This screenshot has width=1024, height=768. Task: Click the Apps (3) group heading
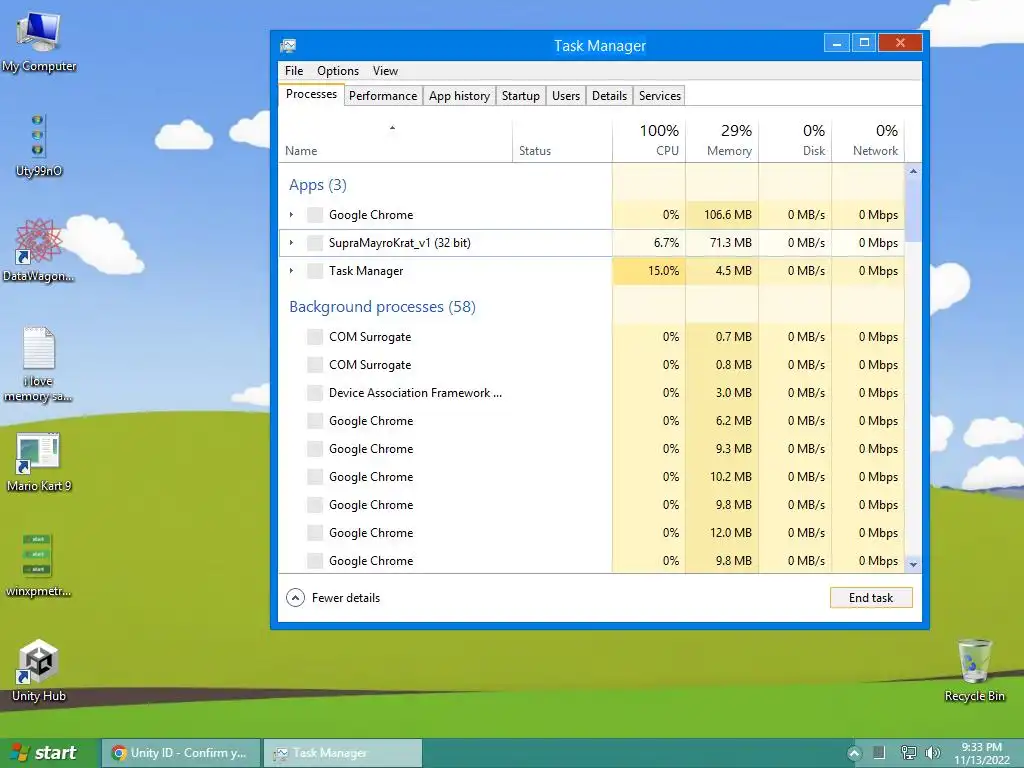(x=318, y=185)
